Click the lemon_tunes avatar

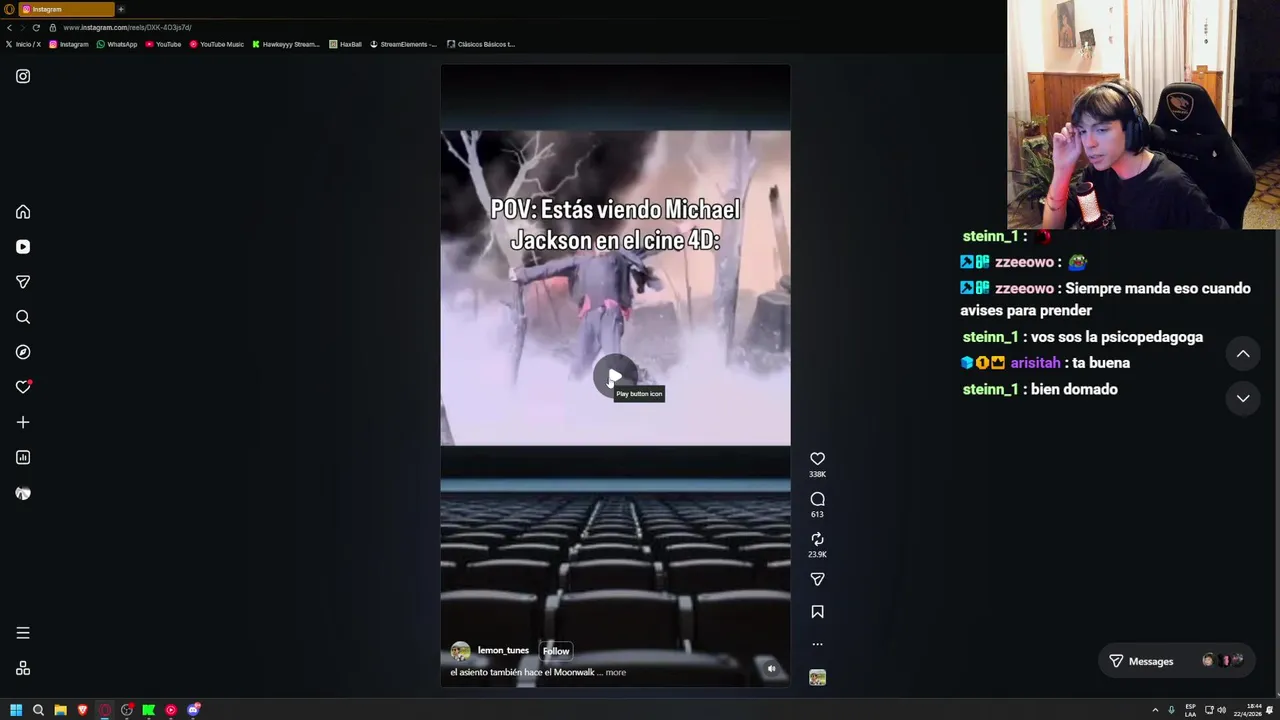(x=460, y=651)
